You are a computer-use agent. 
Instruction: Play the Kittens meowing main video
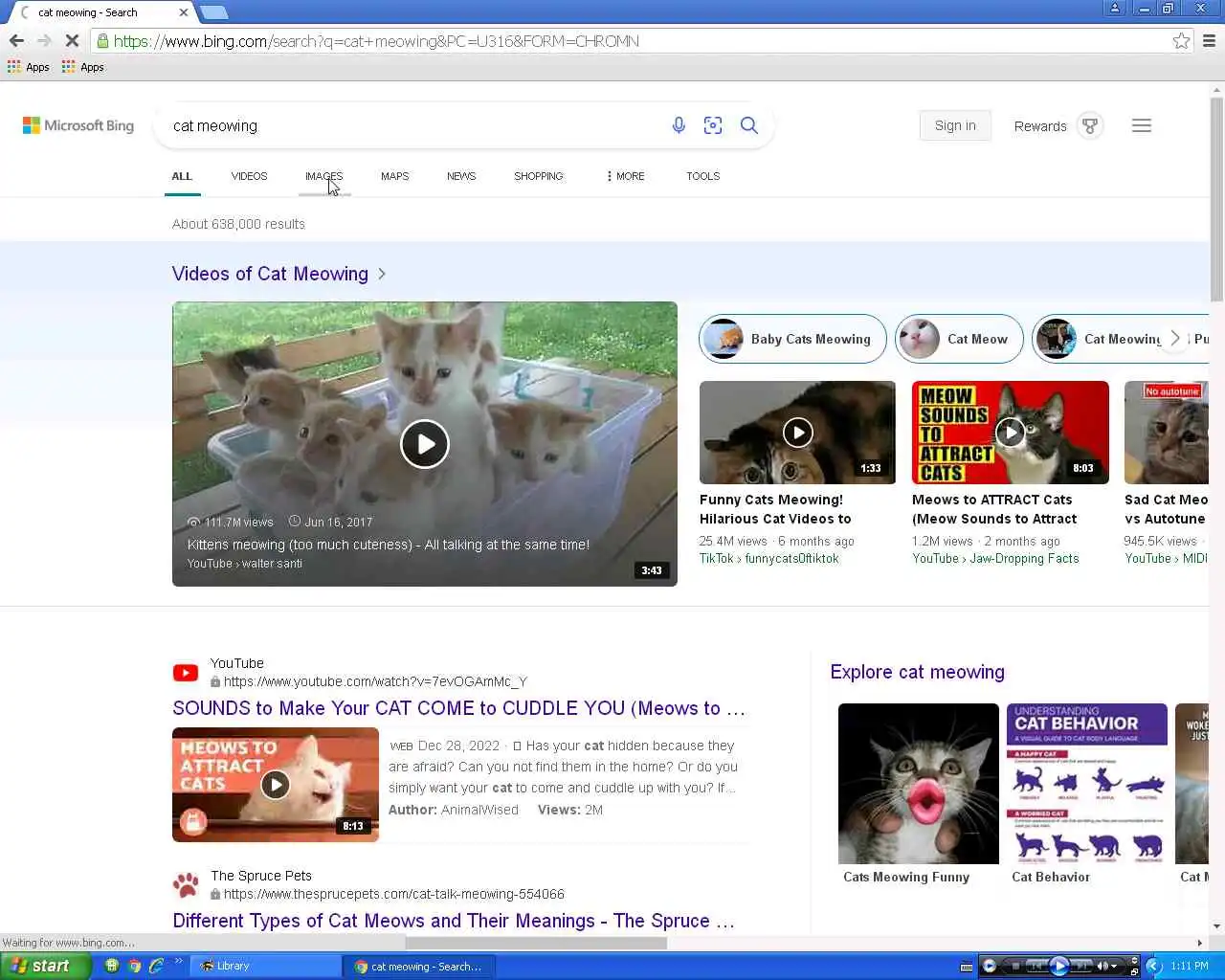click(x=425, y=444)
